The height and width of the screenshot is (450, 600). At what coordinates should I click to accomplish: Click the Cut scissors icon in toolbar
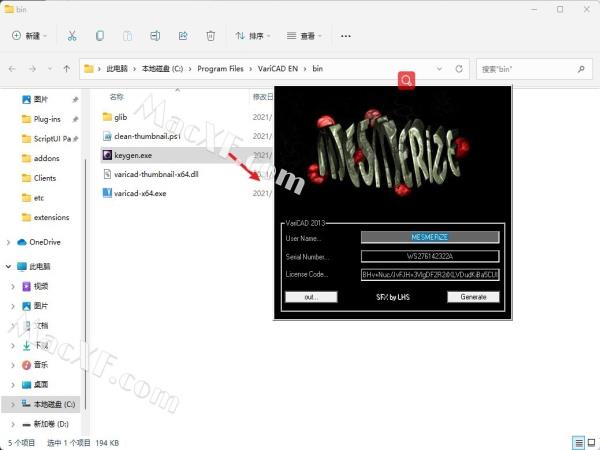[72, 36]
